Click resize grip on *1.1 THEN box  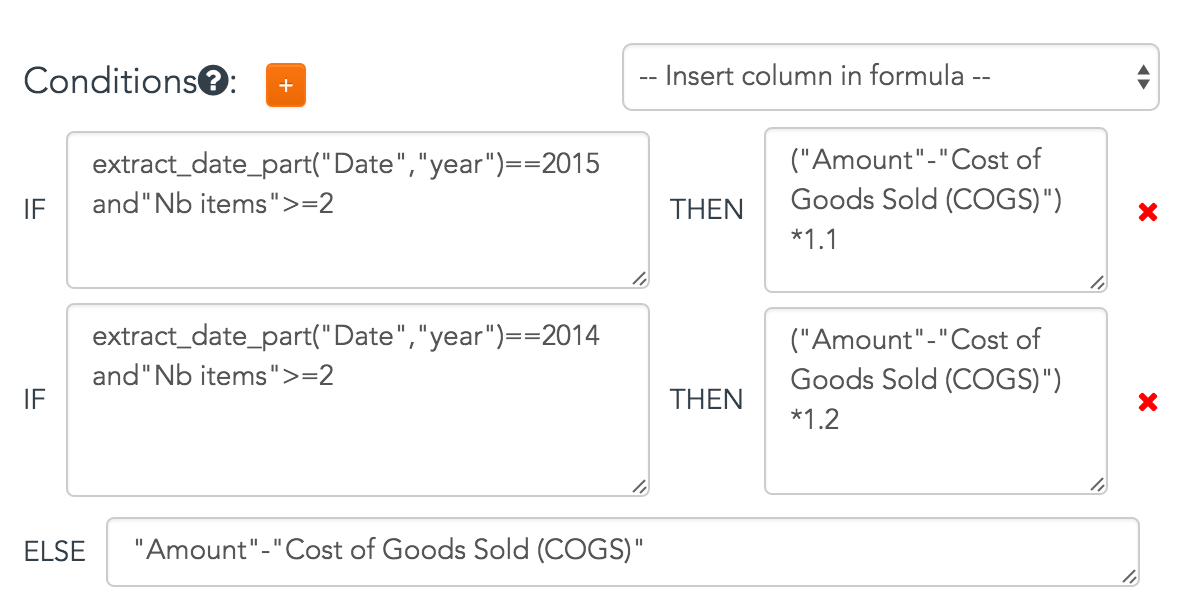point(1097,282)
